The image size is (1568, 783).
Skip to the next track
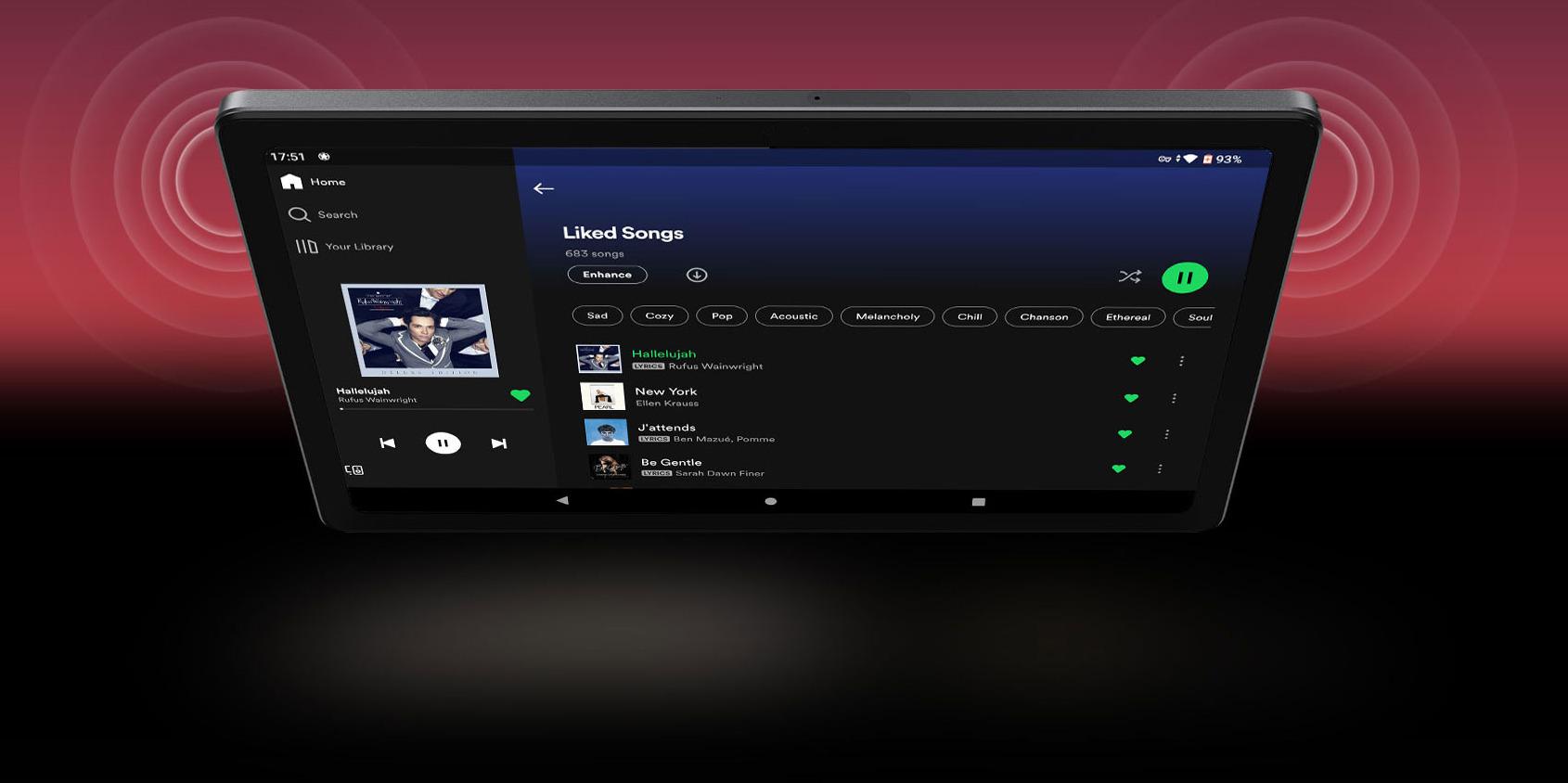(x=498, y=443)
